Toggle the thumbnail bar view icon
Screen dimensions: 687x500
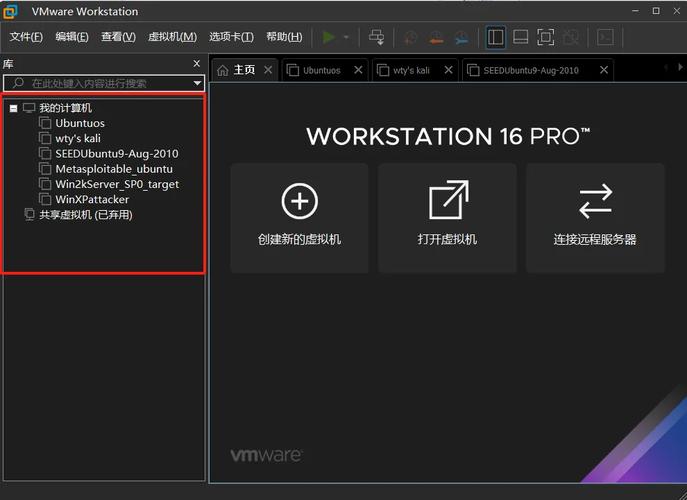[x=521, y=37]
